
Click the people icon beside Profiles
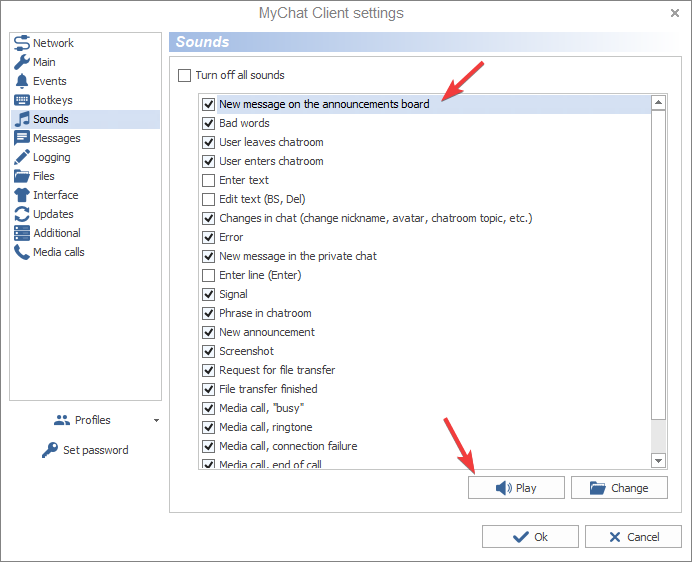pos(62,420)
